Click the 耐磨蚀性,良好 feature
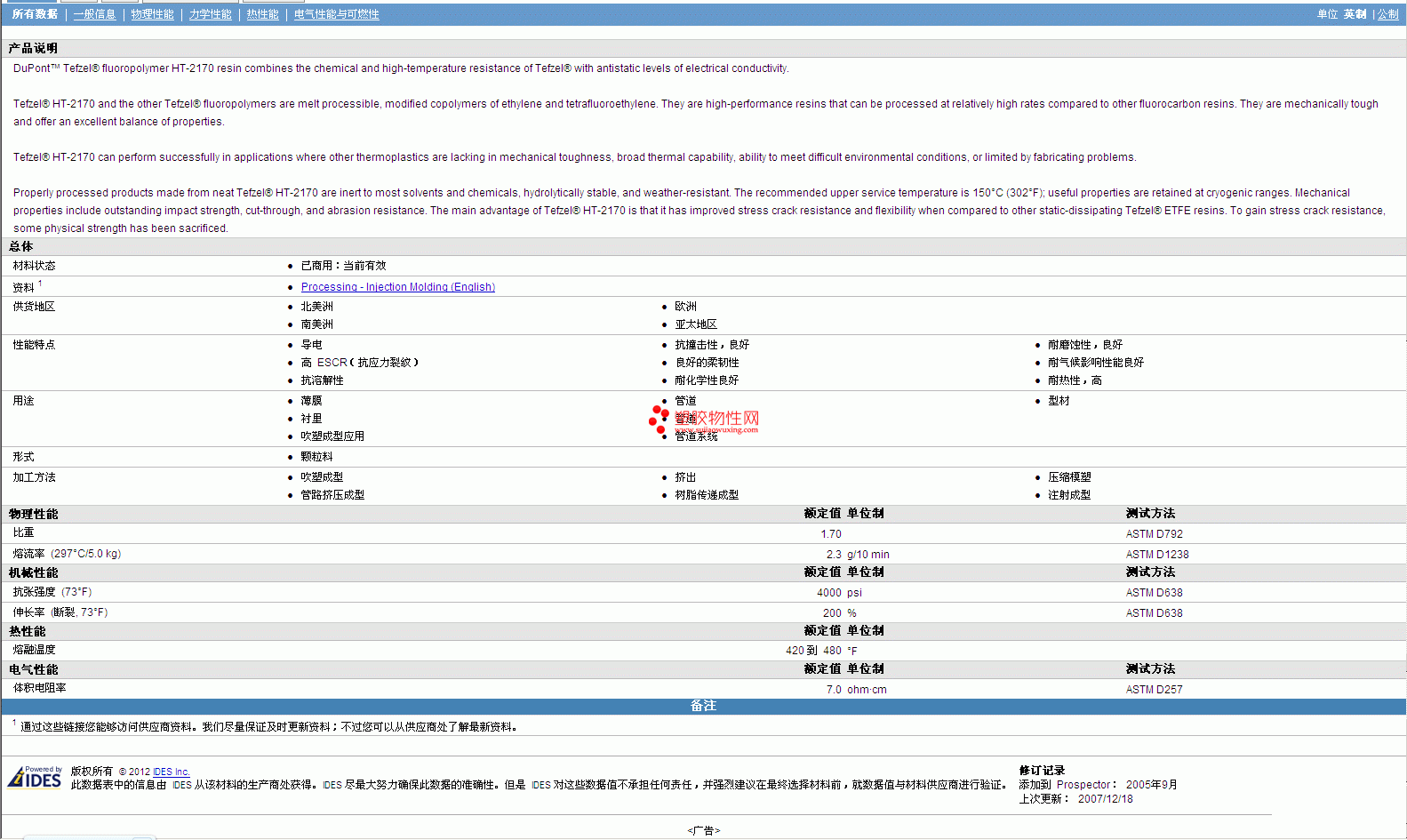 pos(1085,345)
